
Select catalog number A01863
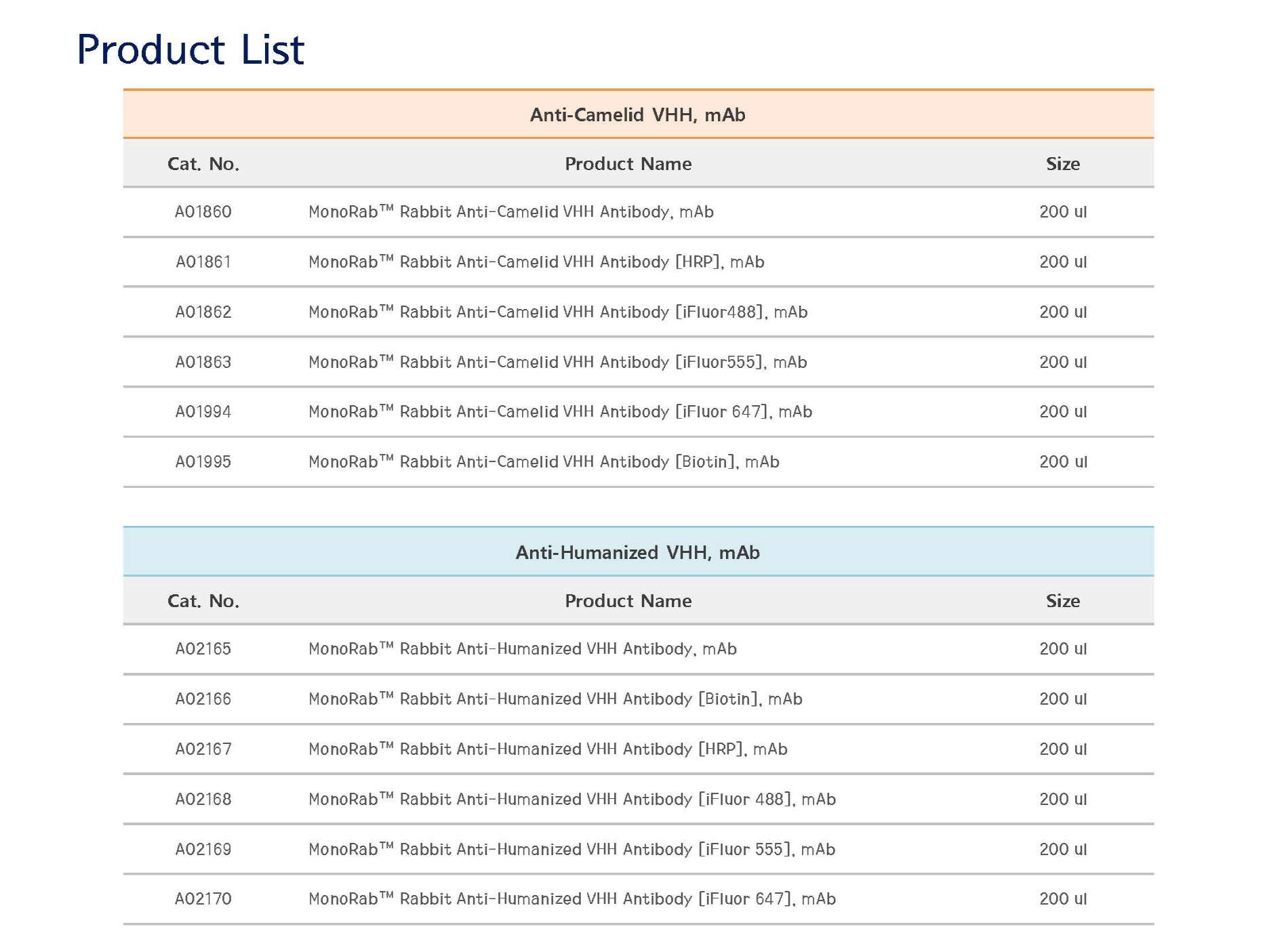203,362
